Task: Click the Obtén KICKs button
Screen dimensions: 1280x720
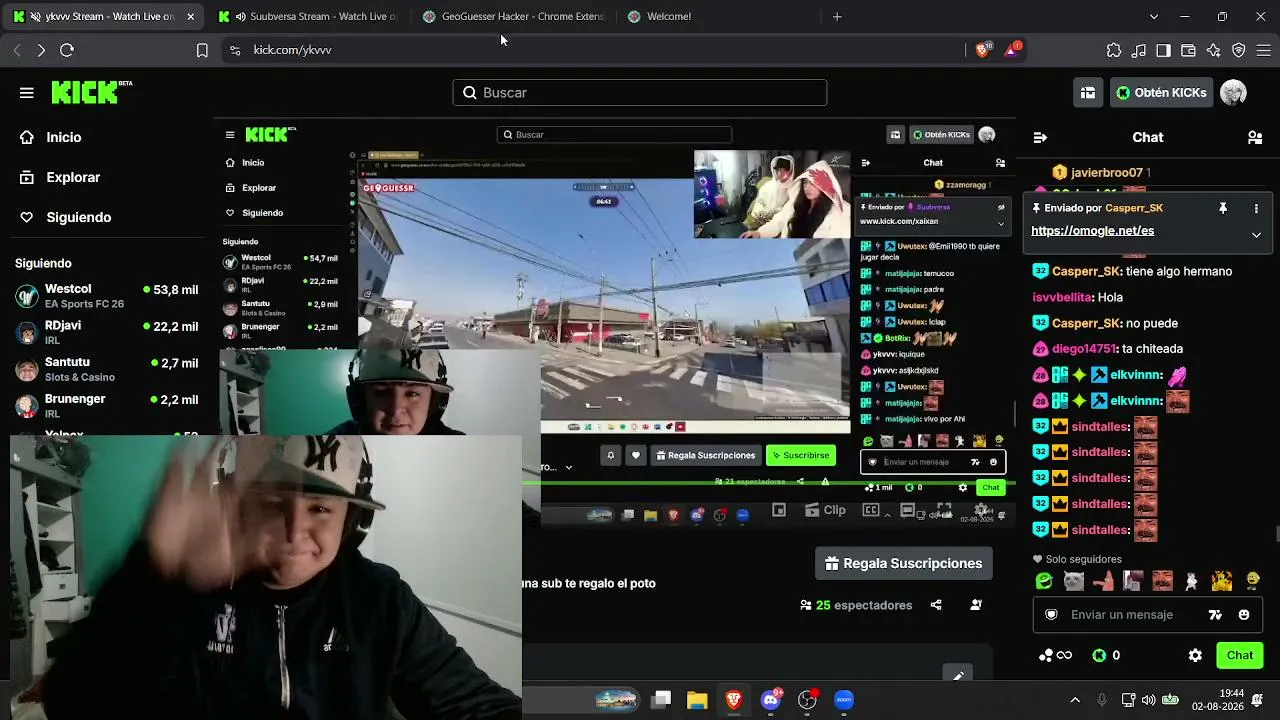Action: tap(1161, 93)
